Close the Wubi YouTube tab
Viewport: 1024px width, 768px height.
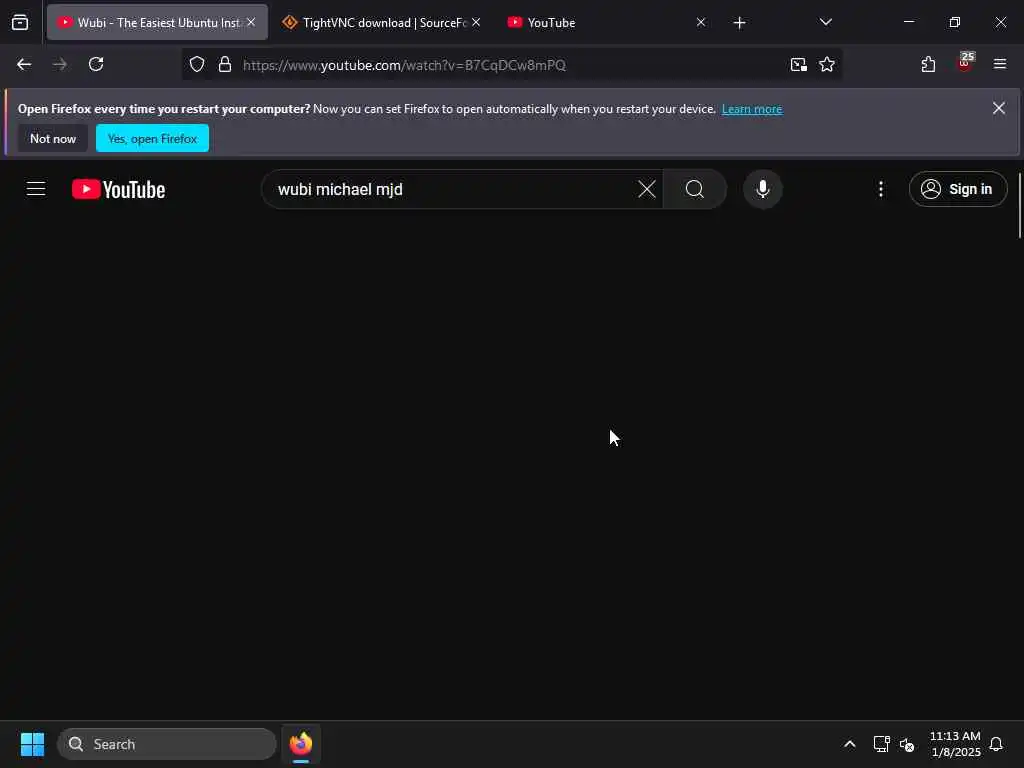coord(251,22)
